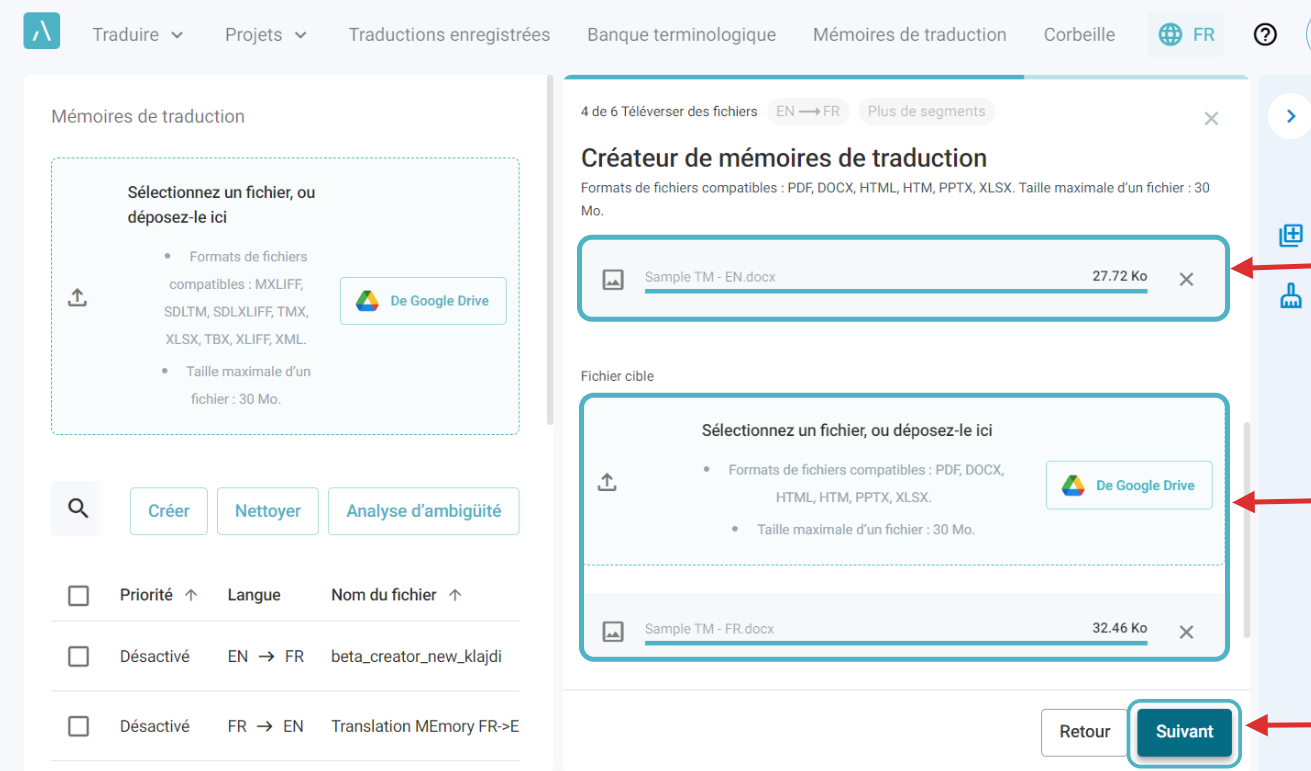Click the Sample TM - FR.docx progress bar
Screen dimensions: 1311x771
click(x=896, y=643)
